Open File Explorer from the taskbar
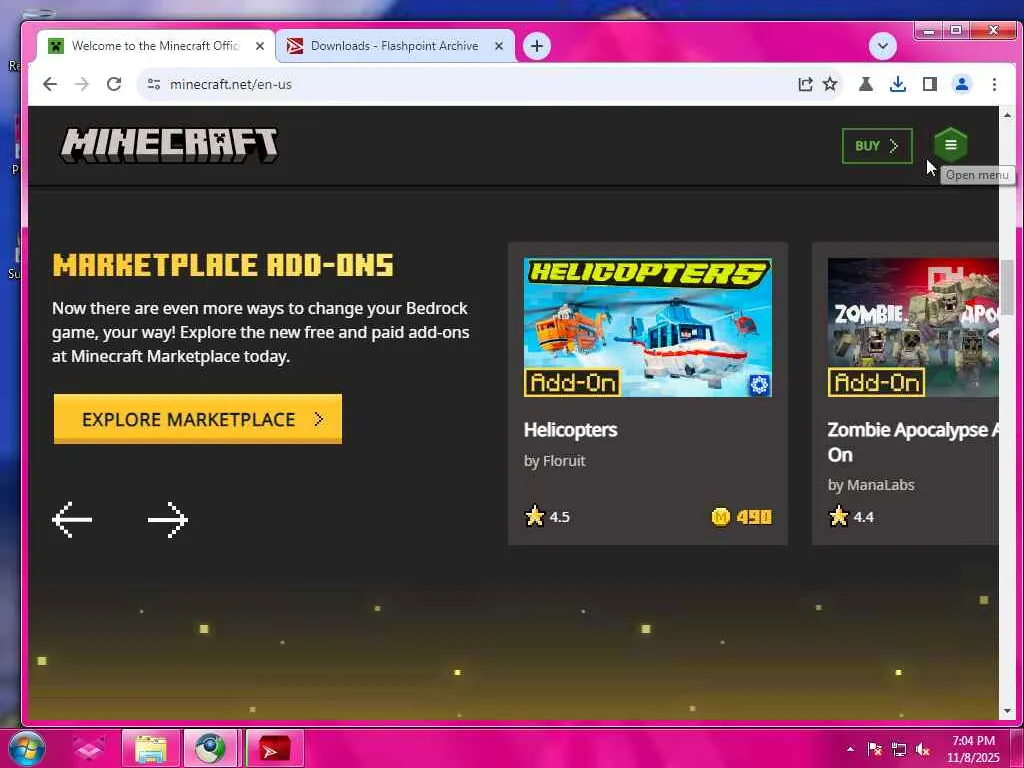The width and height of the screenshot is (1024, 768). (151, 748)
